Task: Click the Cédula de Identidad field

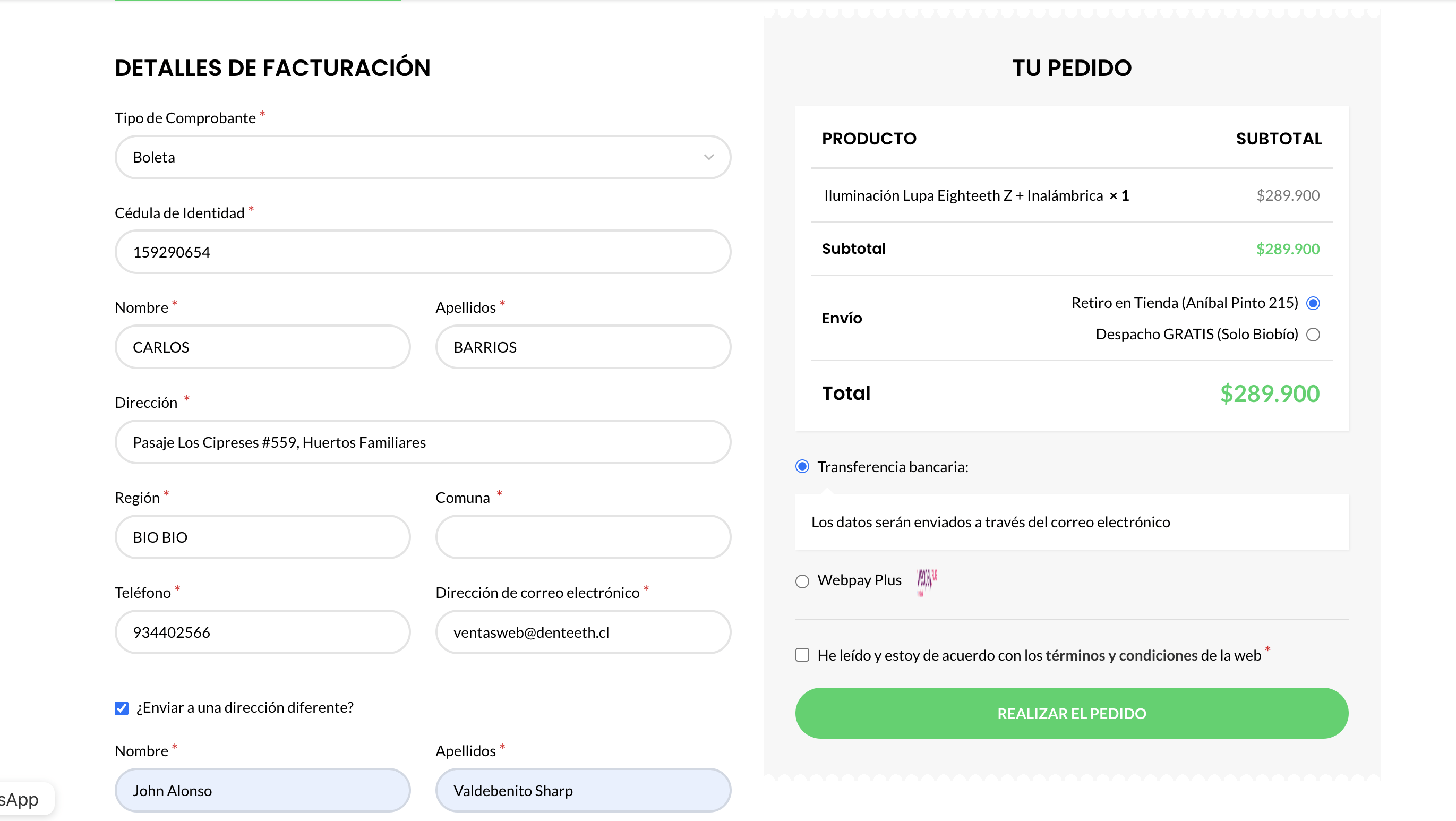Action: (422, 252)
